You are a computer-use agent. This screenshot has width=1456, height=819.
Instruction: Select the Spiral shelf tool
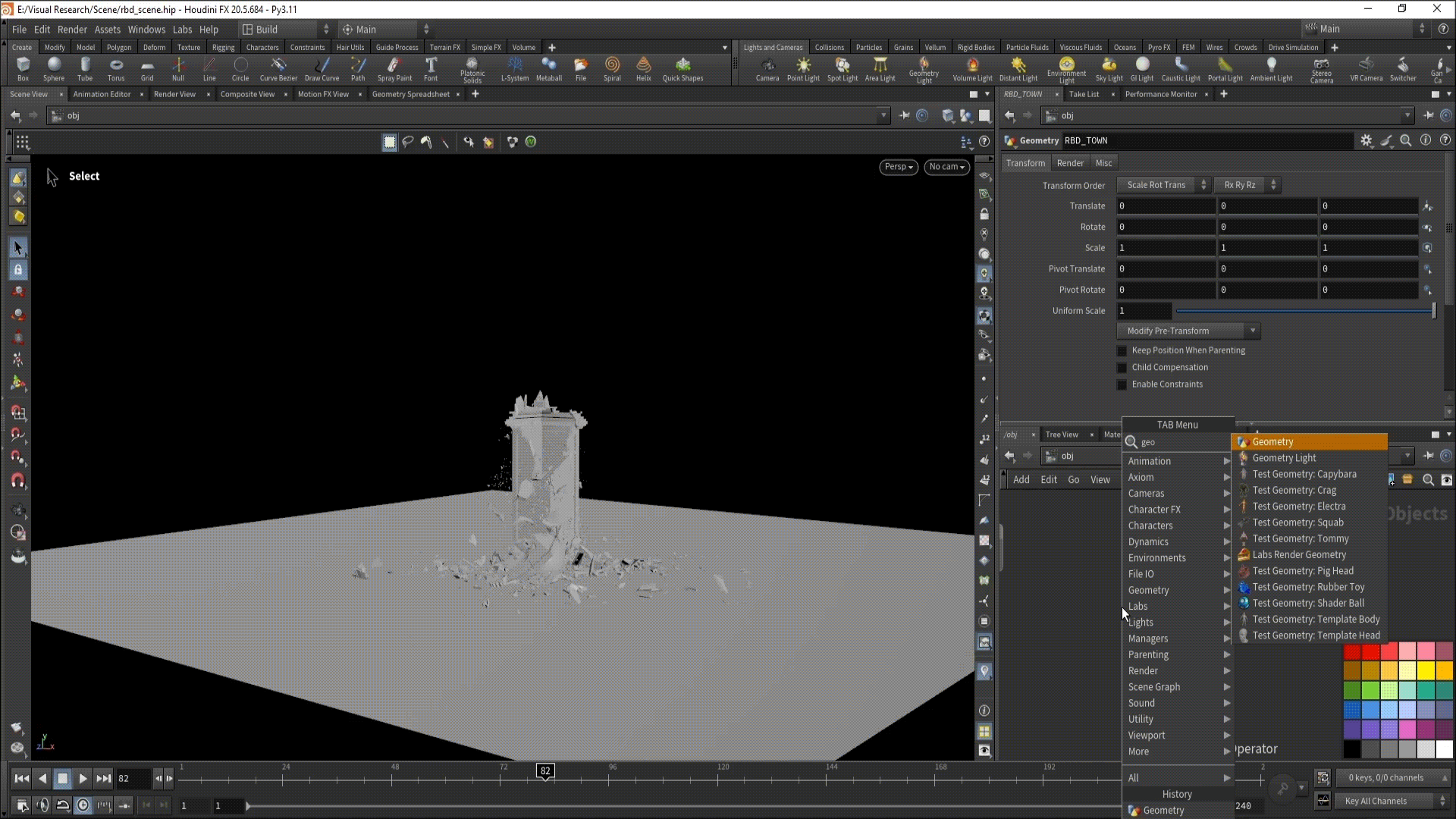612,68
